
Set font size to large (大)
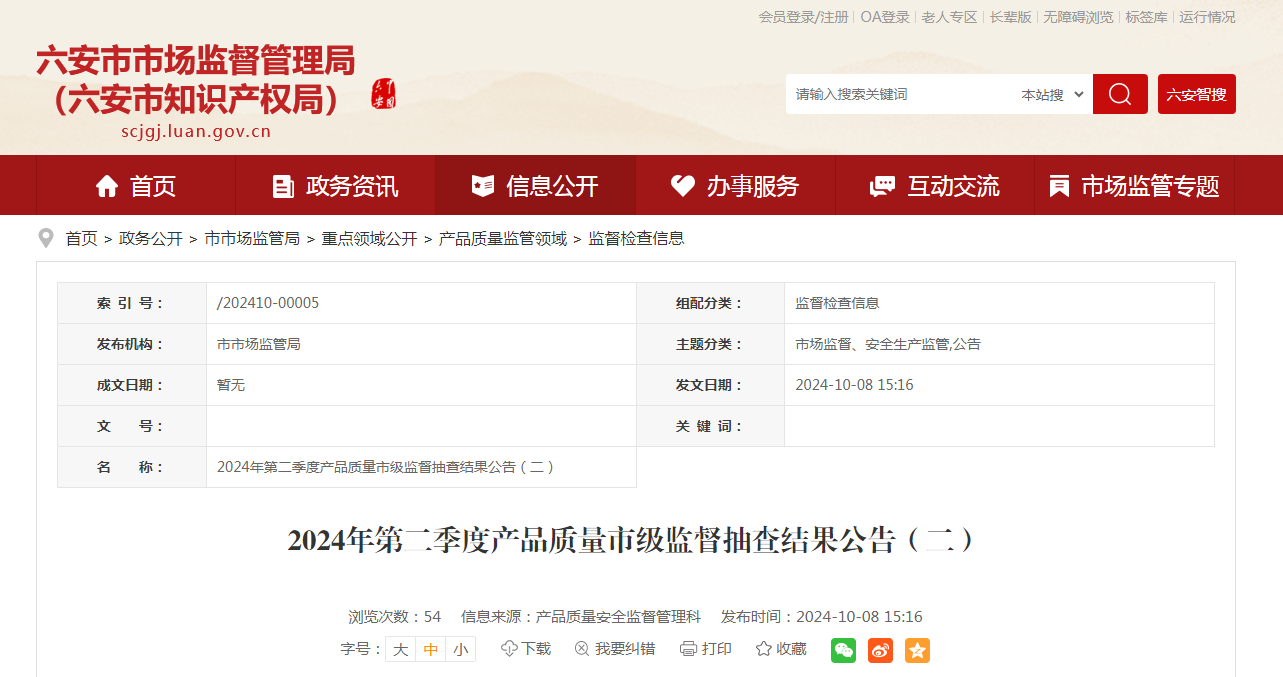[400, 649]
